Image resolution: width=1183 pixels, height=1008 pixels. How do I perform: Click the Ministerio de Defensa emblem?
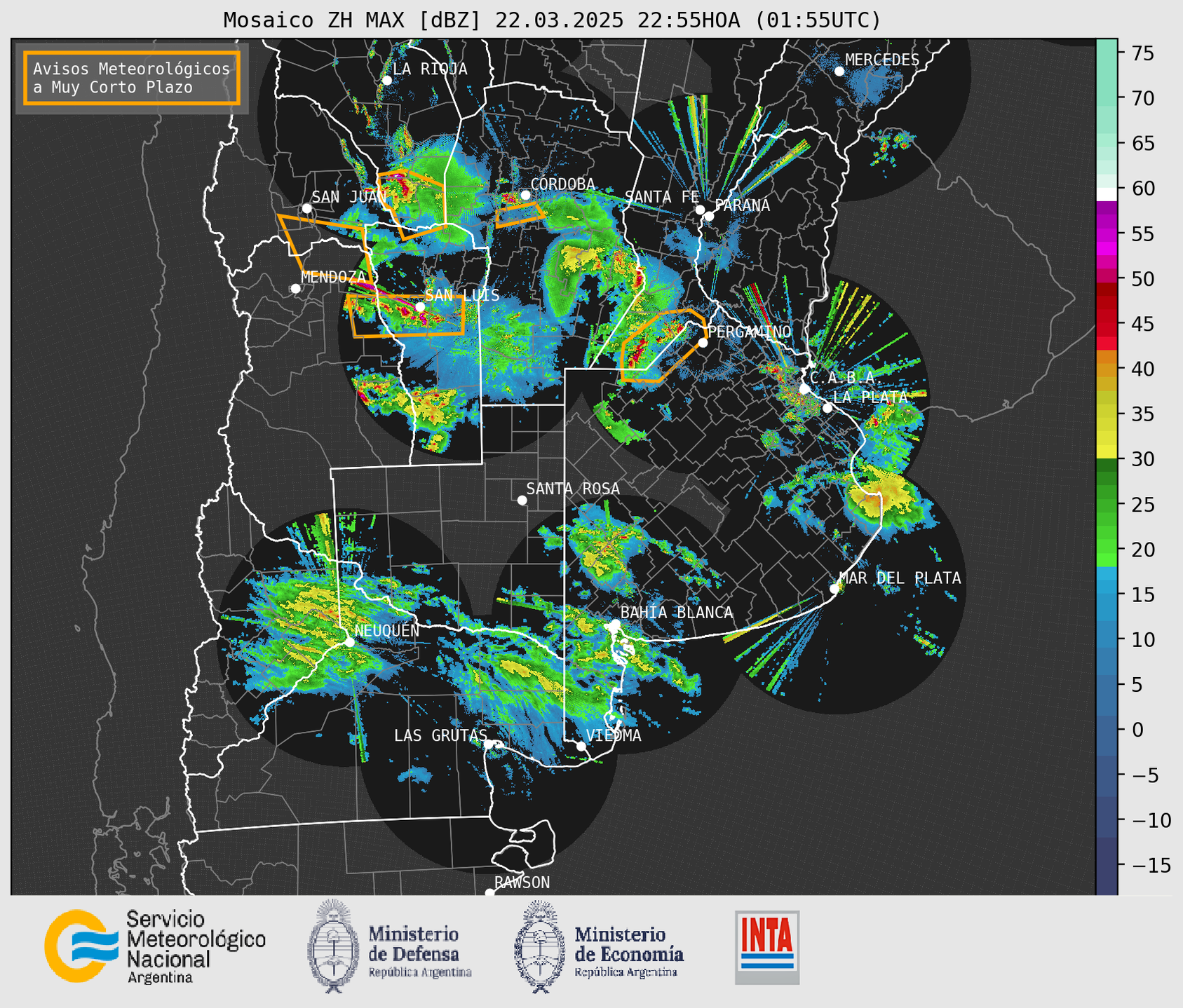[334, 946]
